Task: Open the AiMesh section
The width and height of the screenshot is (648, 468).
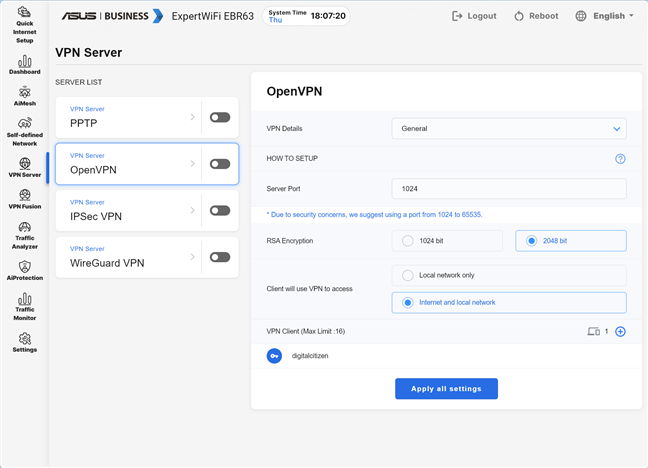Action: click(24, 96)
